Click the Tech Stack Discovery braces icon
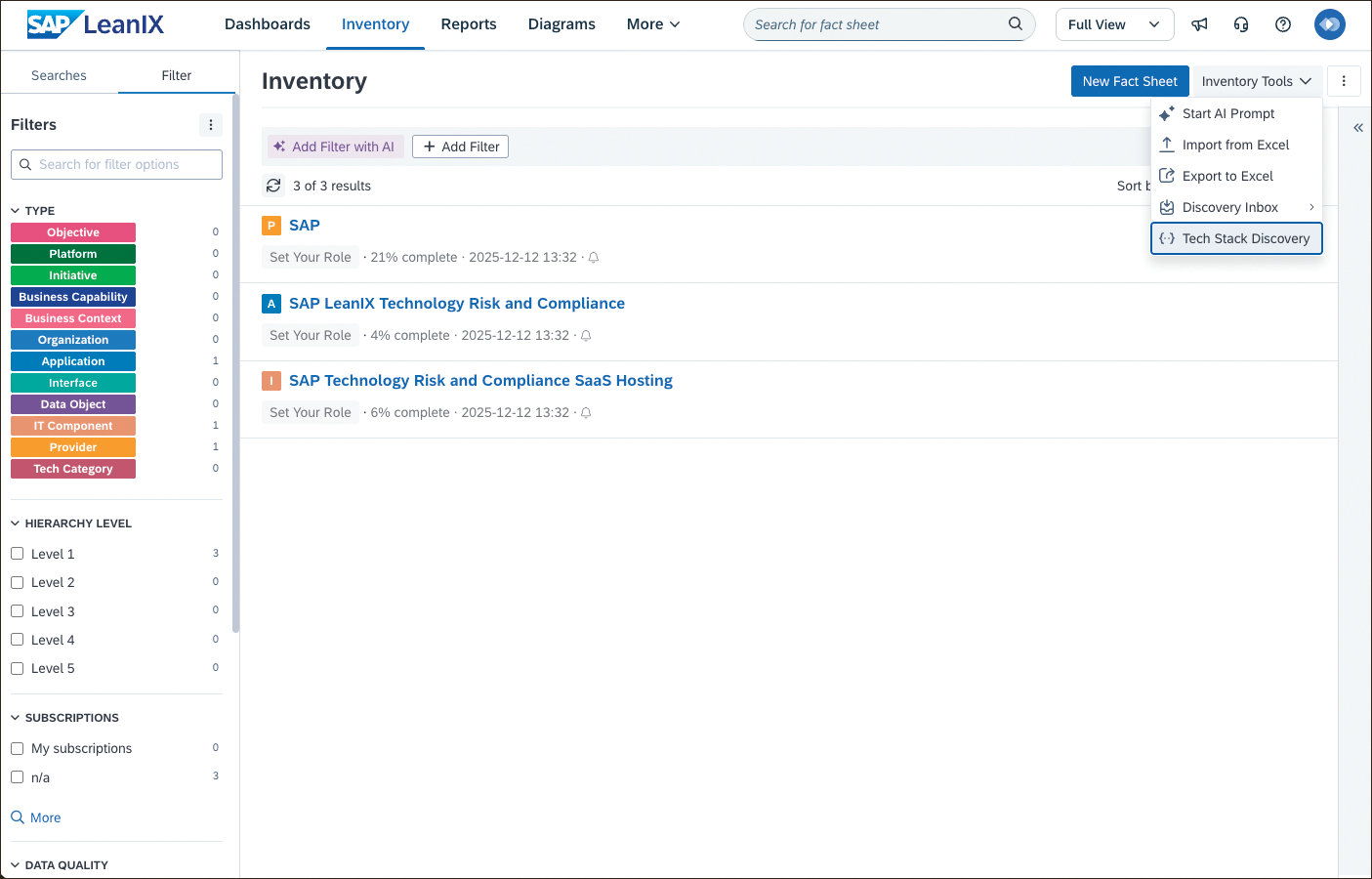 (1167, 238)
